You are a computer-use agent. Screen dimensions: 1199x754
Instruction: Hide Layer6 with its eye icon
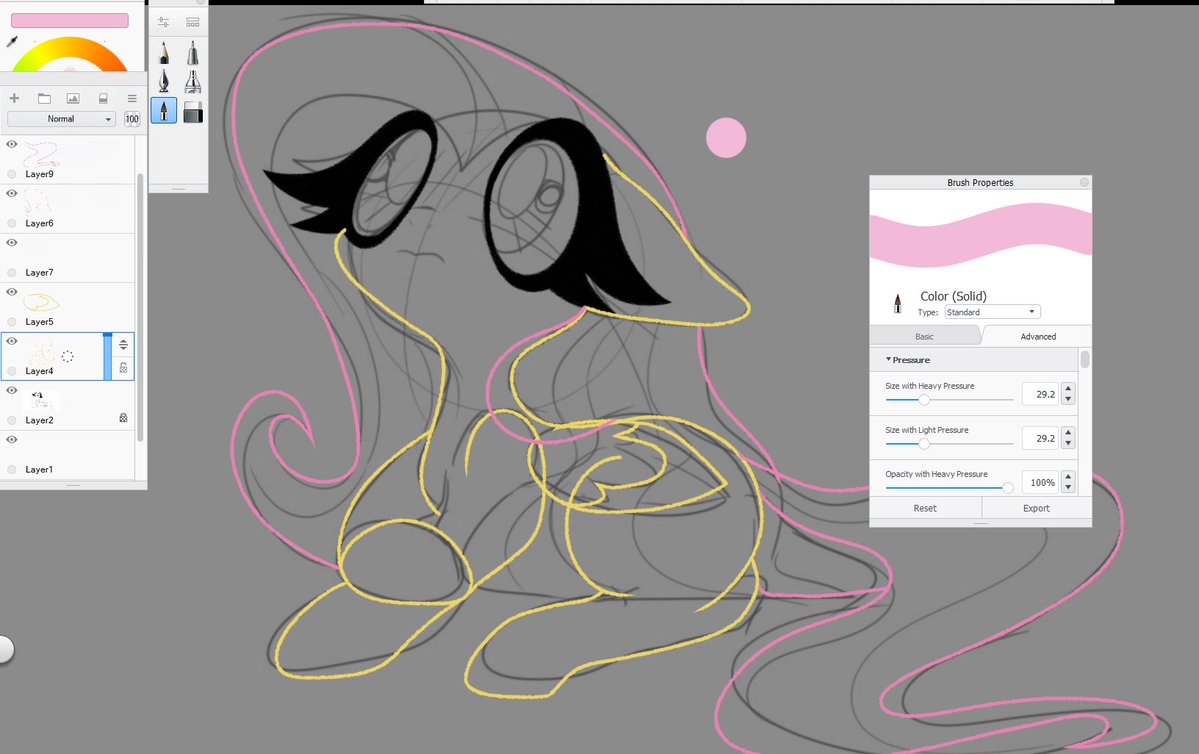(11, 193)
